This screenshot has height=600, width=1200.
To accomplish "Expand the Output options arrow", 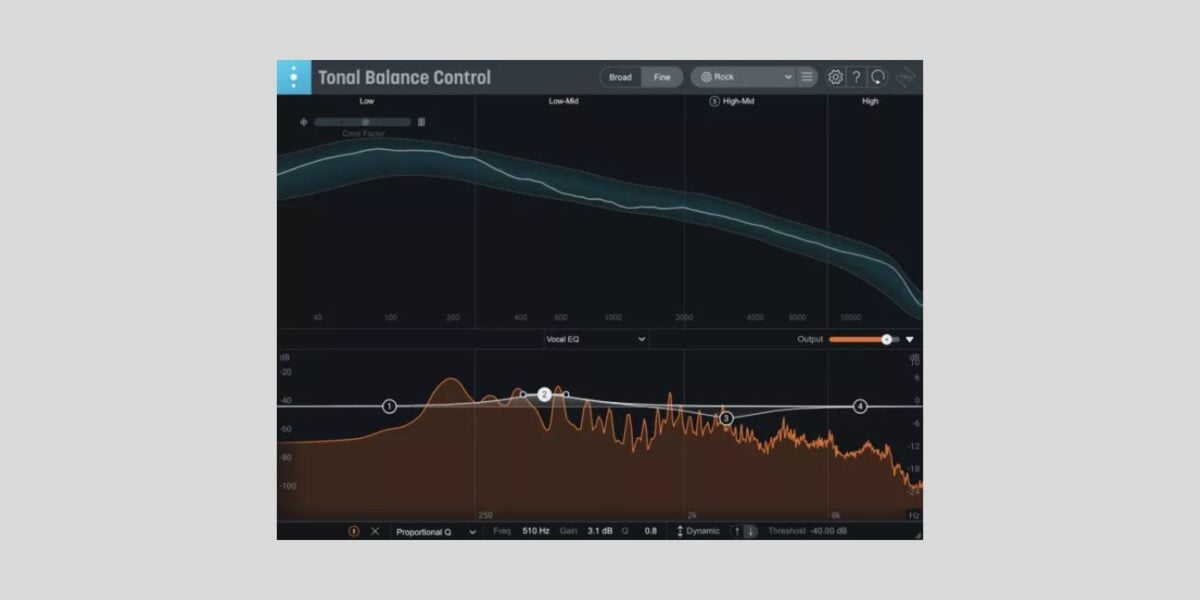I will pyautogui.click(x=909, y=339).
